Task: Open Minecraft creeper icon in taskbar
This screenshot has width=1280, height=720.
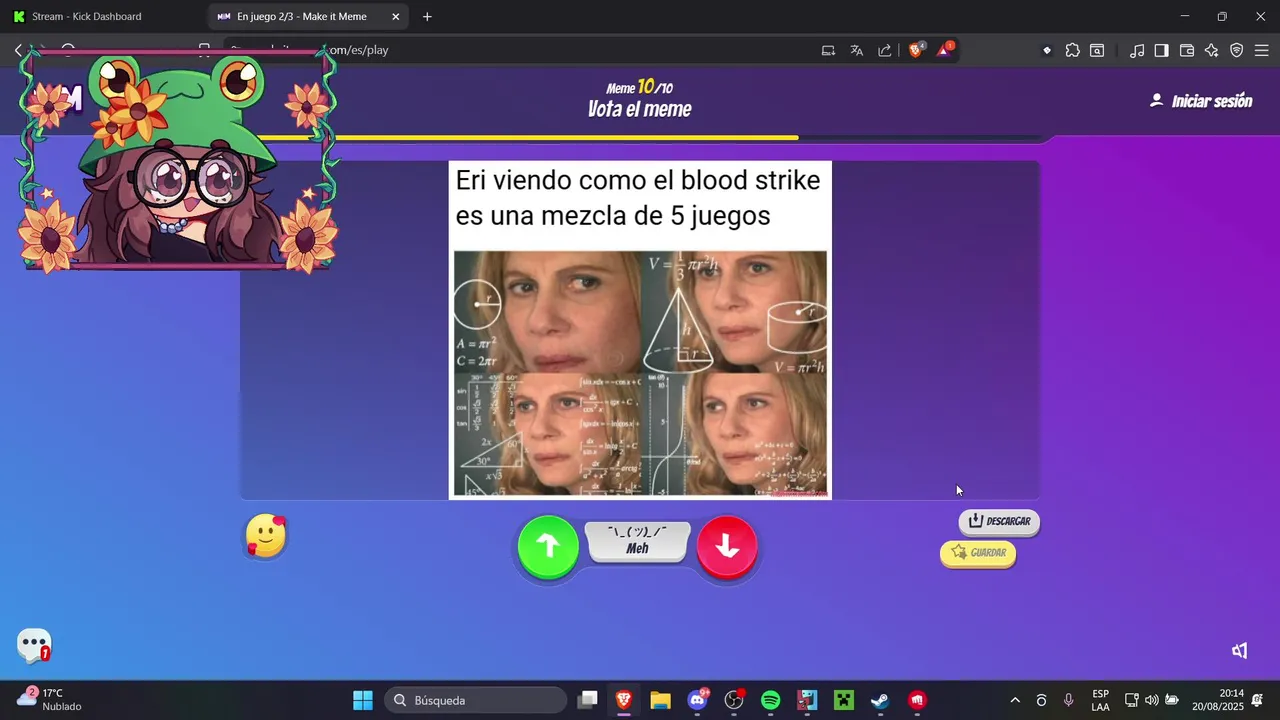Action: coord(844,700)
